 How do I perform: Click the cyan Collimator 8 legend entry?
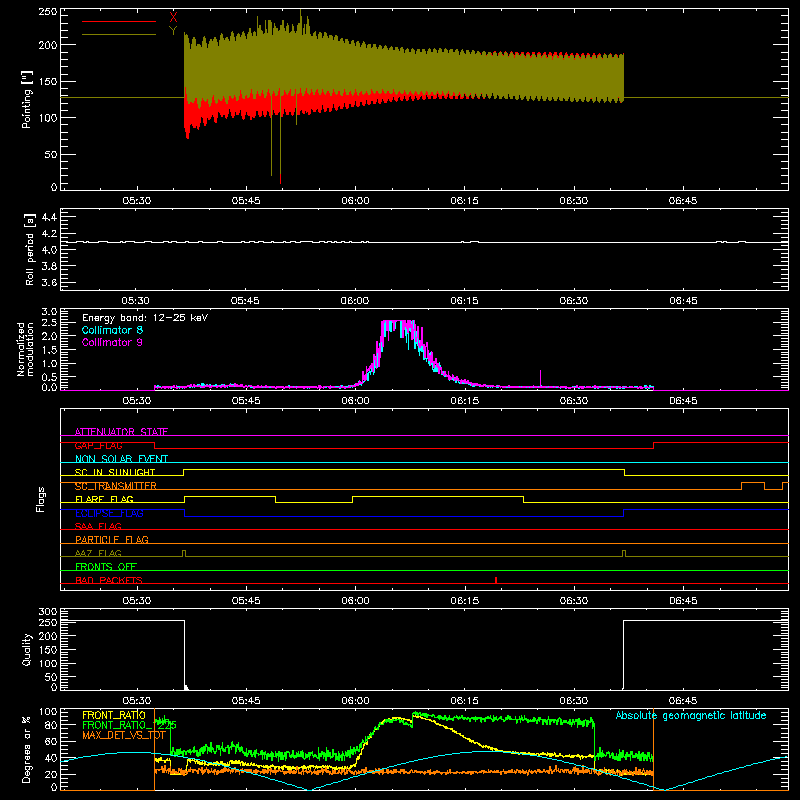click(x=112, y=330)
